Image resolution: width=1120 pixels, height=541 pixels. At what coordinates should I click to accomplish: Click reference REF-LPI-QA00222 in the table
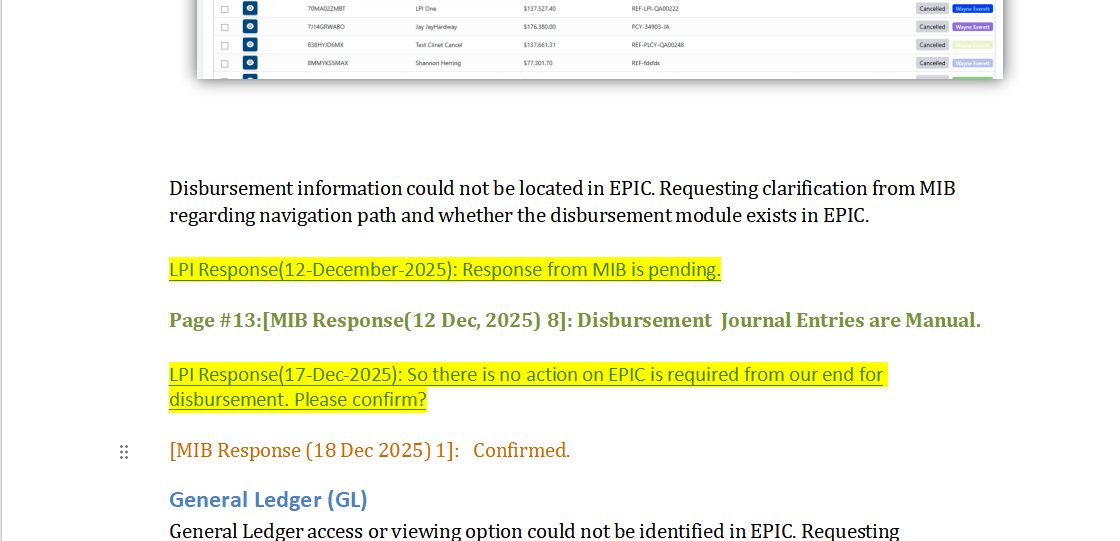[655, 9]
